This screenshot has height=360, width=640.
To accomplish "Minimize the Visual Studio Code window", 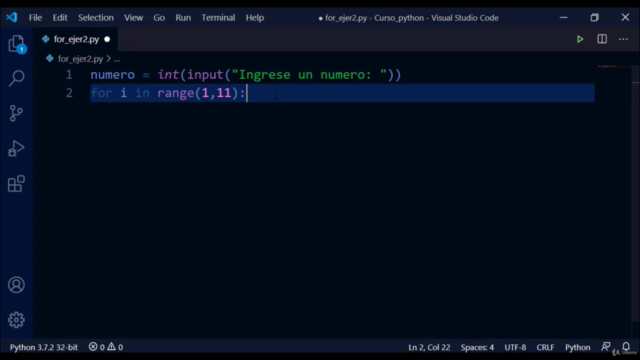I will point(564,18).
